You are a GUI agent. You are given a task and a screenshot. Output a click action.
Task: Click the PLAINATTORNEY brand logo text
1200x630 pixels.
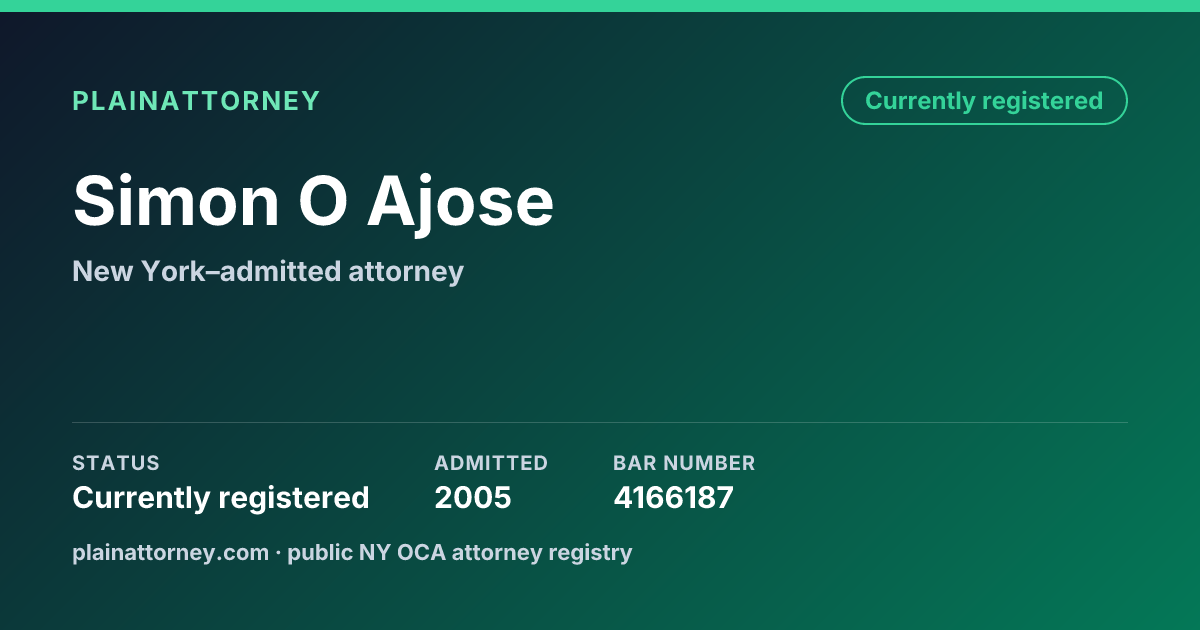(x=196, y=101)
